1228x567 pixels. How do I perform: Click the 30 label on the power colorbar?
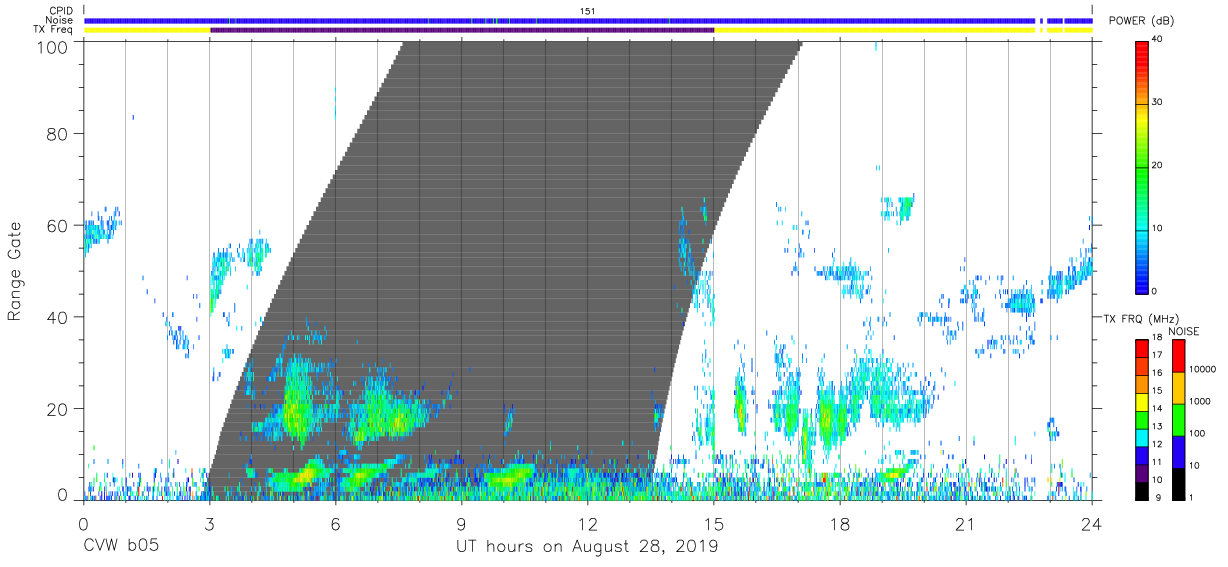point(1158,103)
